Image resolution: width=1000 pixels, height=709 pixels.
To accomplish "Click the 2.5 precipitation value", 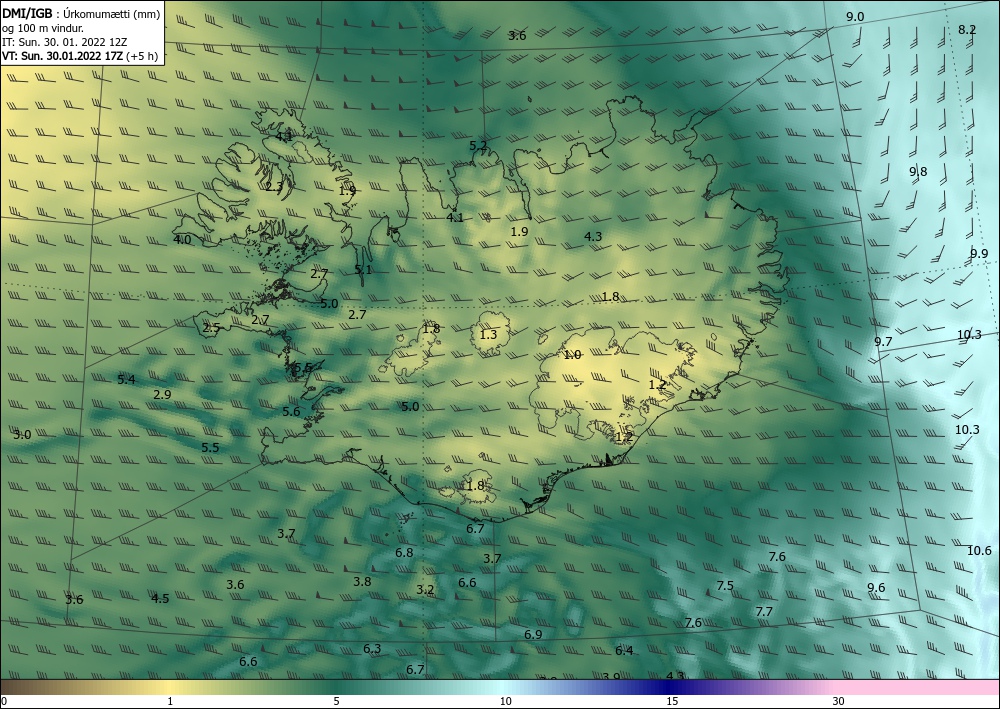I will click(x=211, y=328).
